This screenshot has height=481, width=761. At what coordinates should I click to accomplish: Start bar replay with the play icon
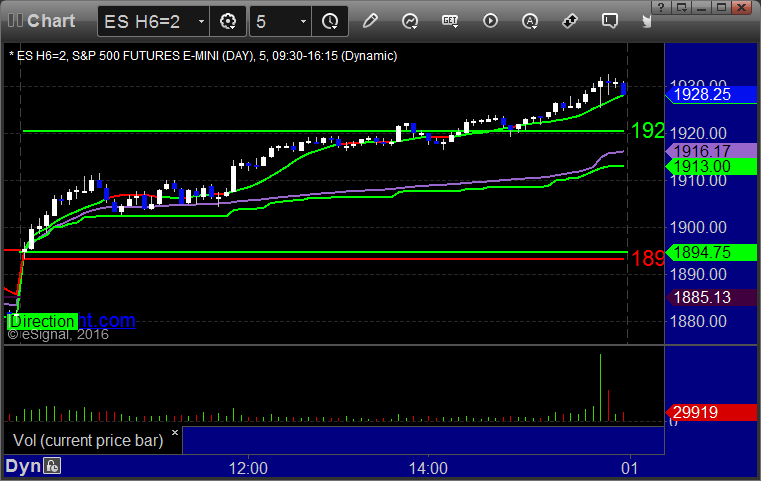click(x=490, y=21)
